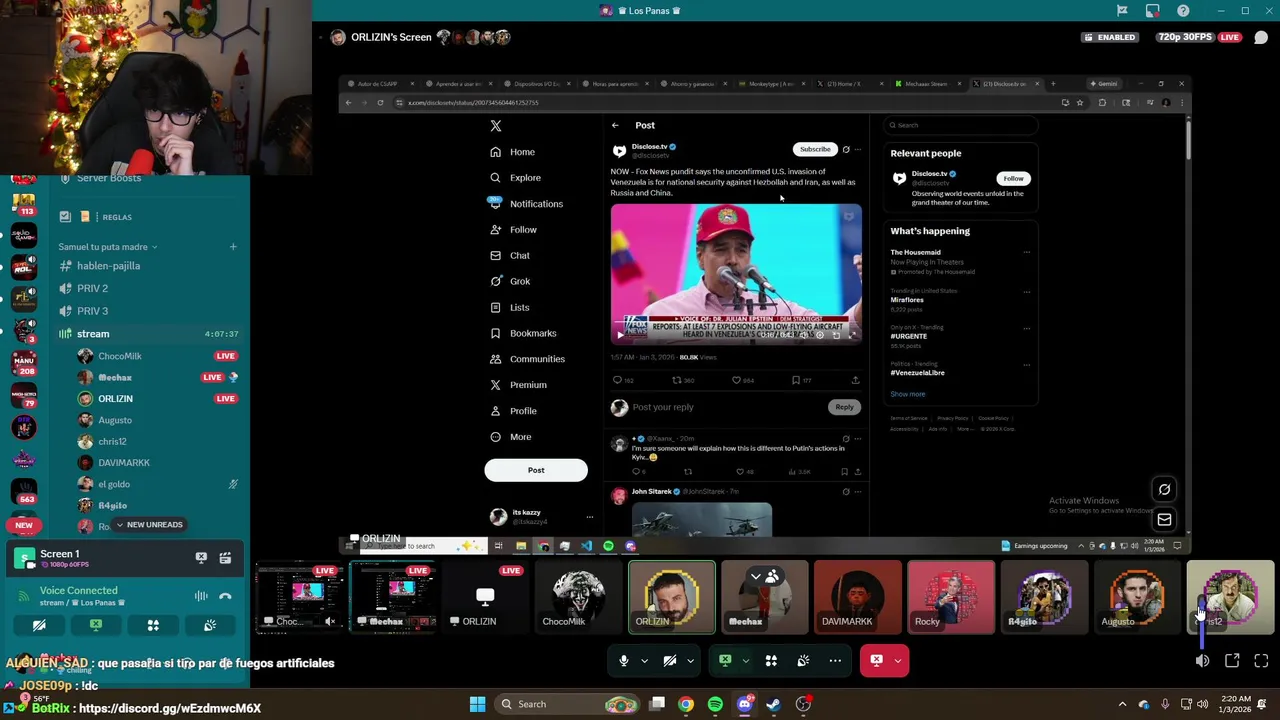Open Discord inbox icon in title bar
The width and height of the screenshot is (1280, 720).
tap(1153, 11)
